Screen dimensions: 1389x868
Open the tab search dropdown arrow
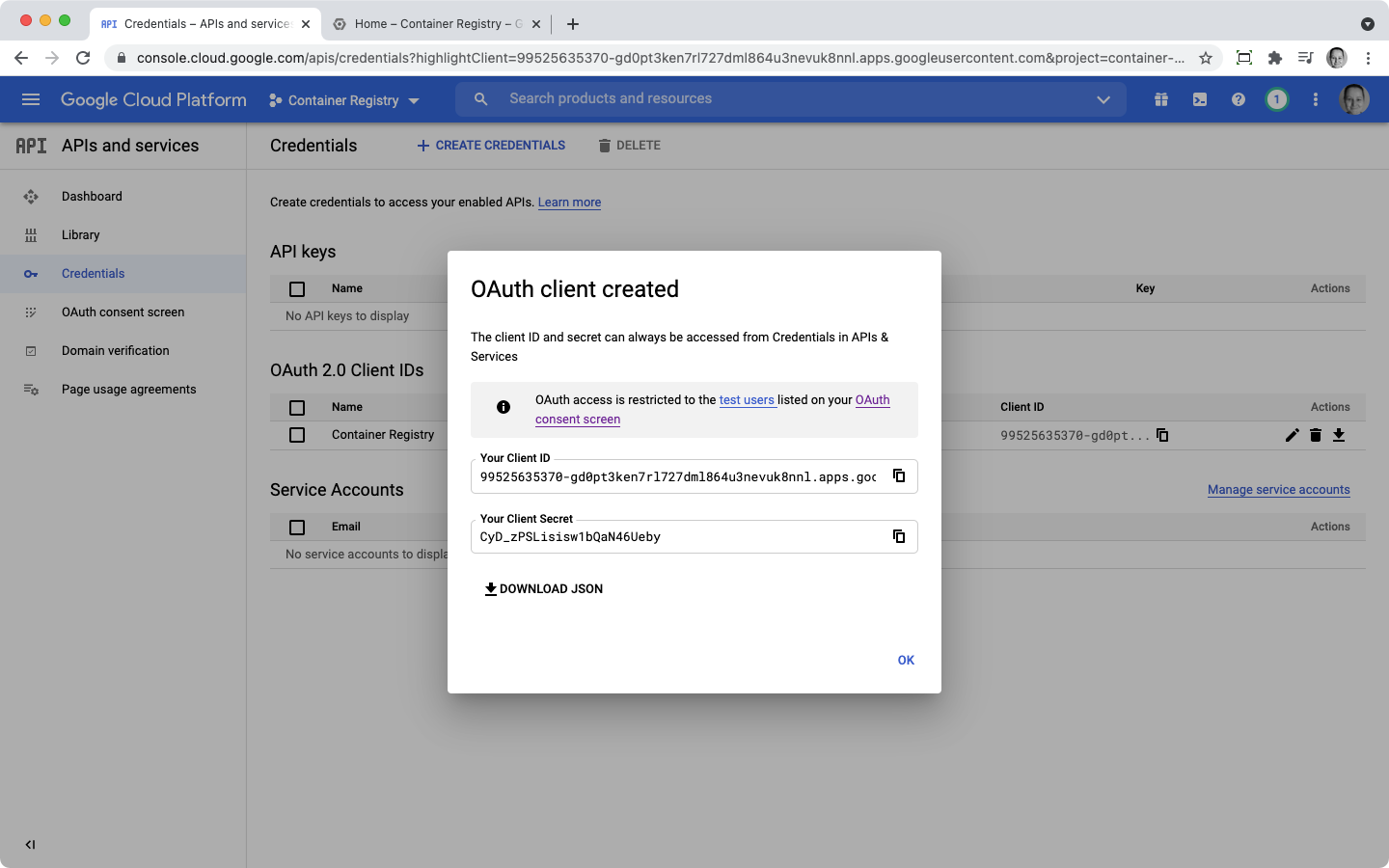[x=1368, y=24]
